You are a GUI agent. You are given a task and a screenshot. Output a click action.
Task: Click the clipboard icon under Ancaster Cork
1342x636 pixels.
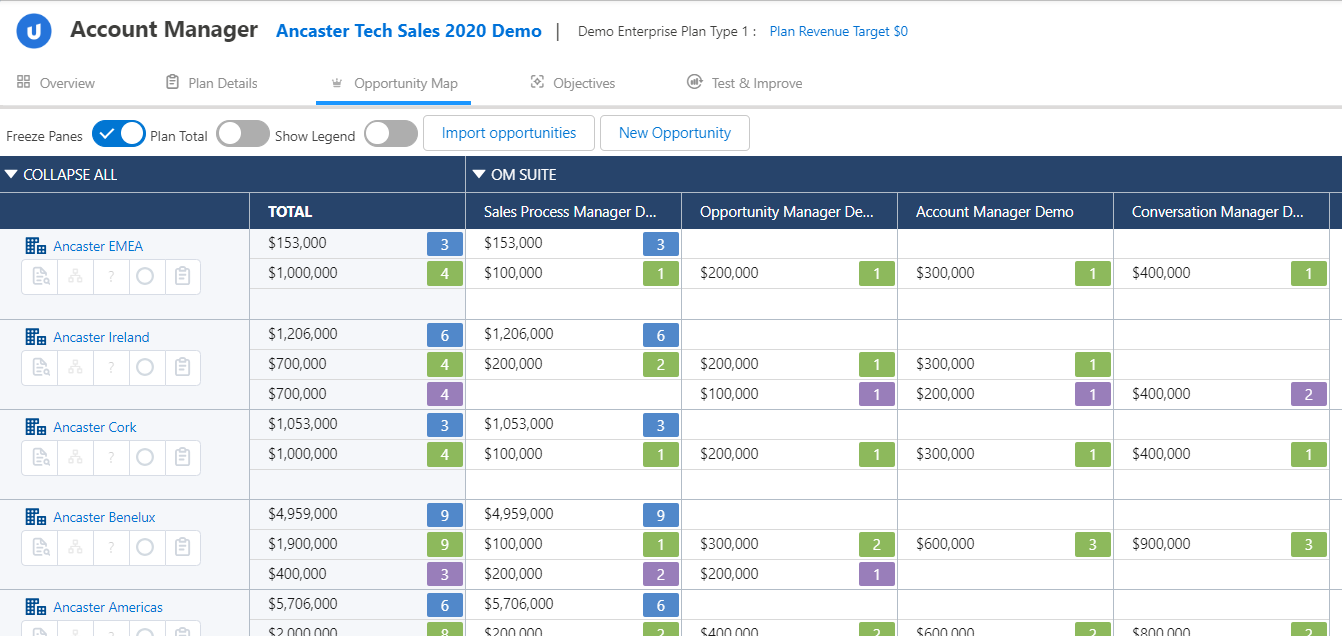182,458
